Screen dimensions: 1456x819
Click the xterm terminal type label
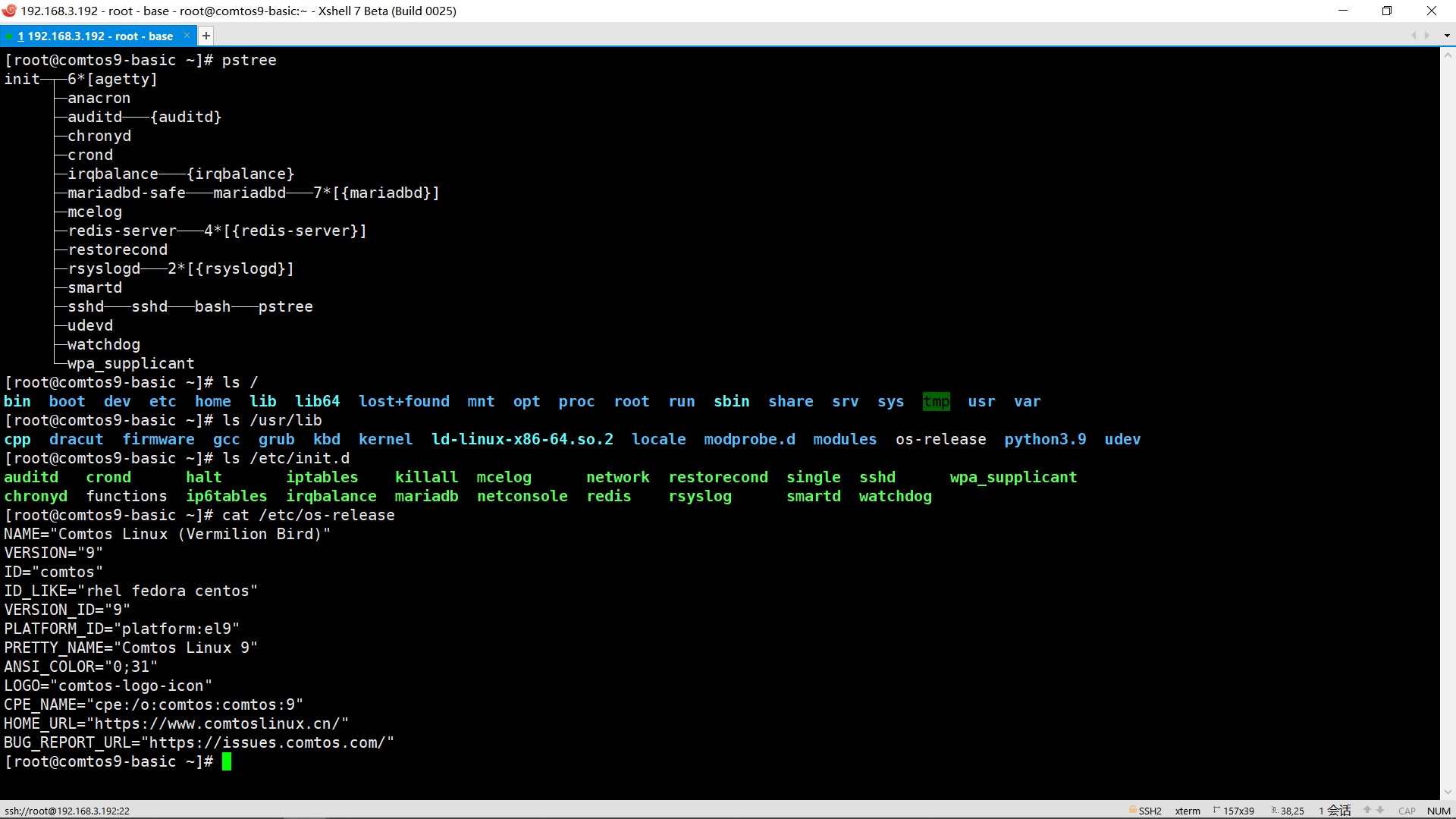(x=1188, y=811)
